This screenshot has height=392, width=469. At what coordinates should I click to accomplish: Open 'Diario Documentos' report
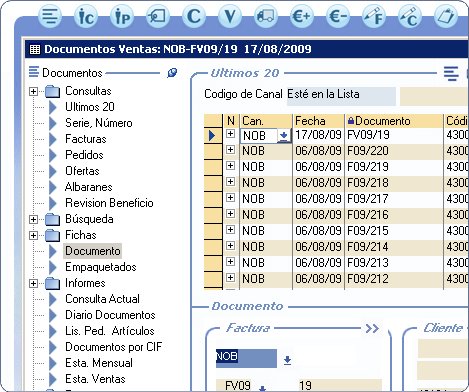110,315
